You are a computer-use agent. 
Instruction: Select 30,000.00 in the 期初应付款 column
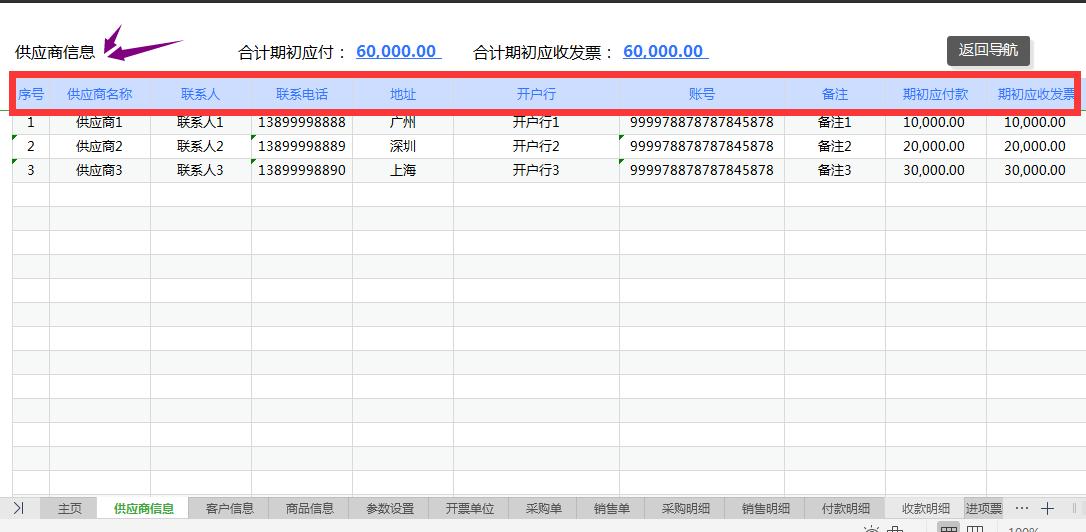pos(935,170)
